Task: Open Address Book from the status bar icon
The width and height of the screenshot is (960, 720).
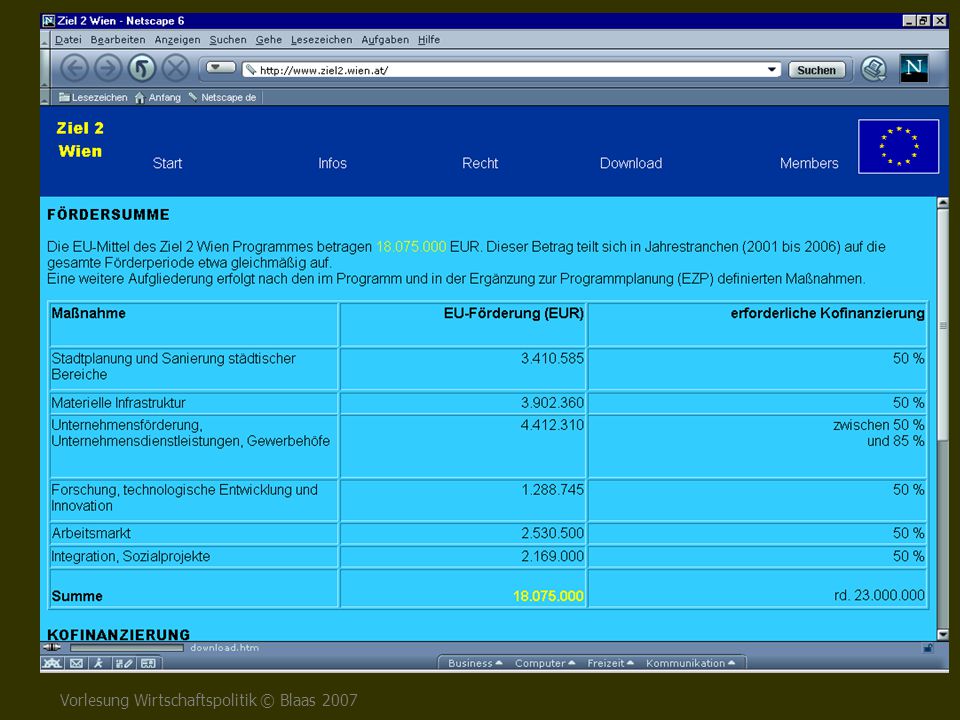Action: tap(149, 663)
